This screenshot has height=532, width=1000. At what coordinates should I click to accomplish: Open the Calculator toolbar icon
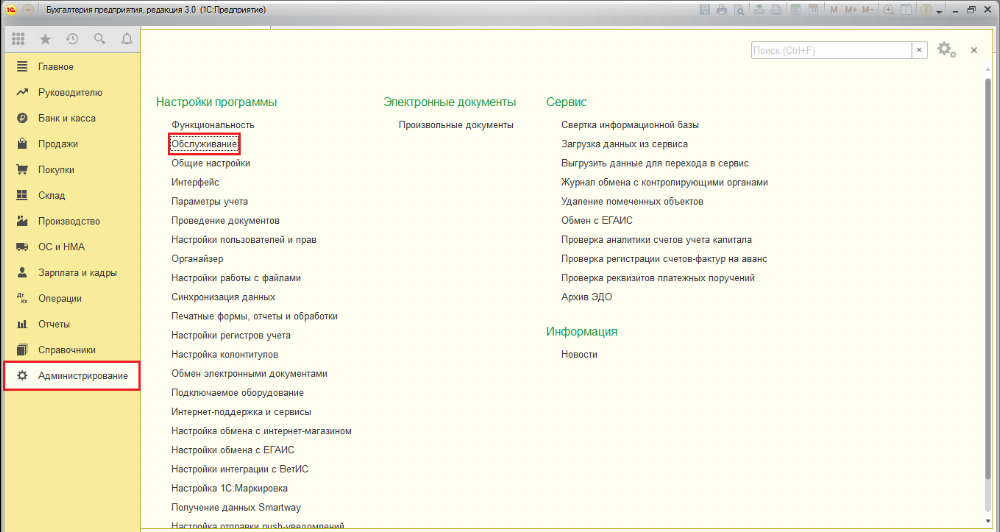click(x=796, y=10)
